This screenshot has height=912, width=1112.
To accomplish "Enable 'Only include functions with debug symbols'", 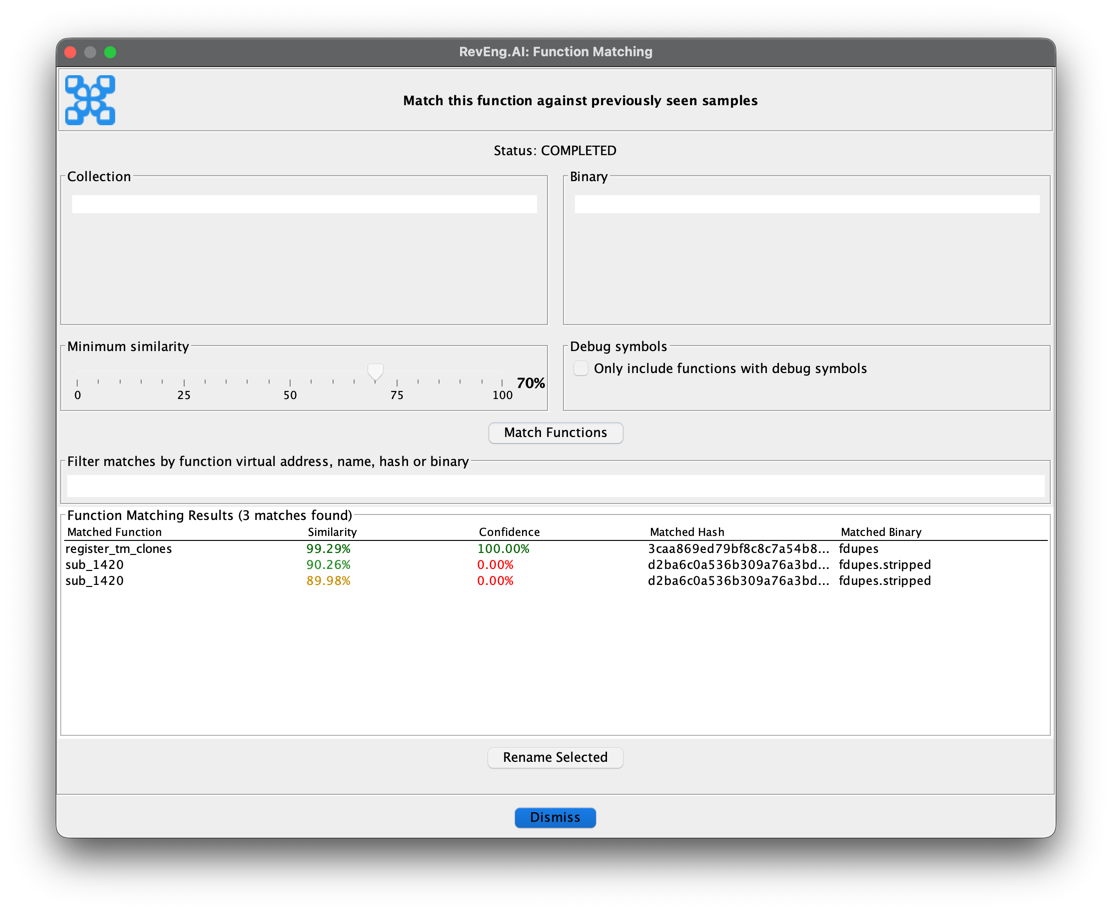I will (581, 368).
